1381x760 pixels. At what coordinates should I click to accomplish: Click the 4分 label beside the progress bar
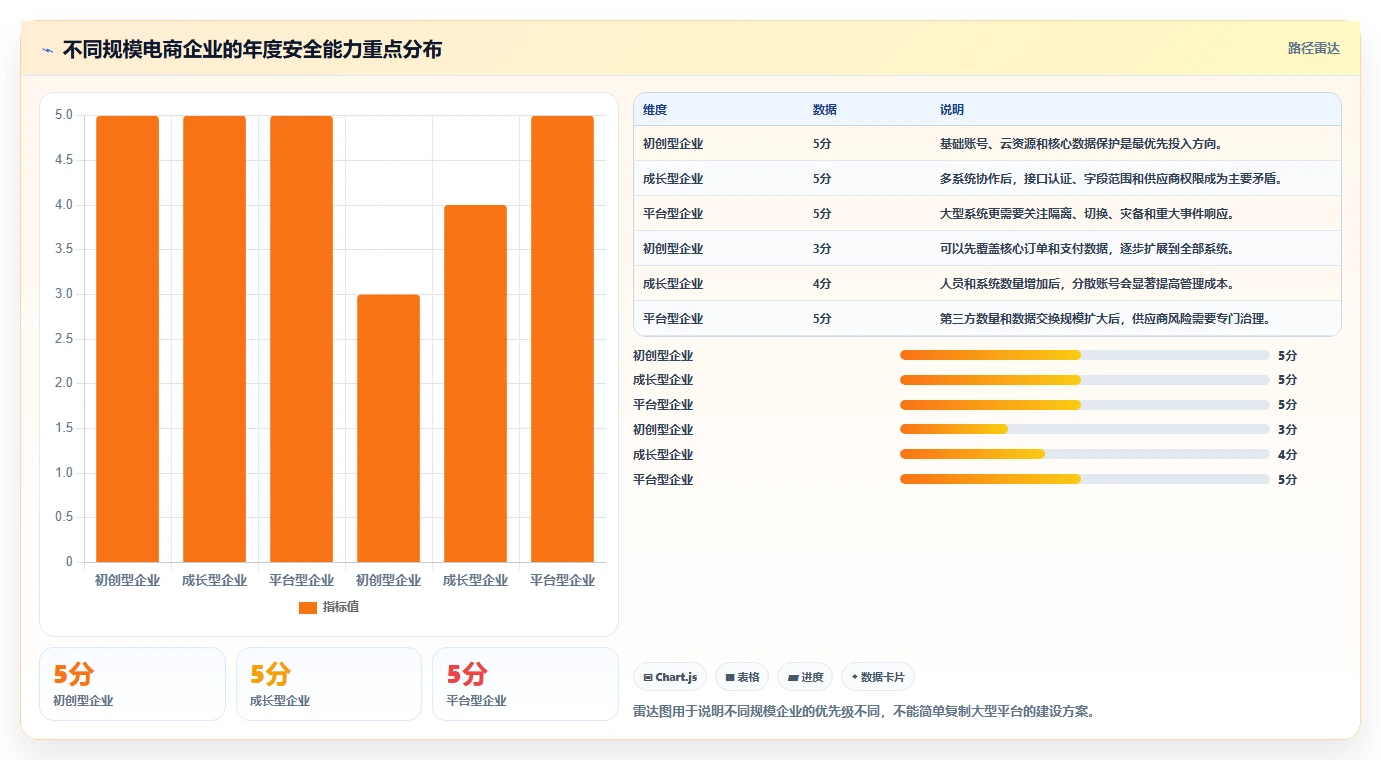tap(1287, 454)
